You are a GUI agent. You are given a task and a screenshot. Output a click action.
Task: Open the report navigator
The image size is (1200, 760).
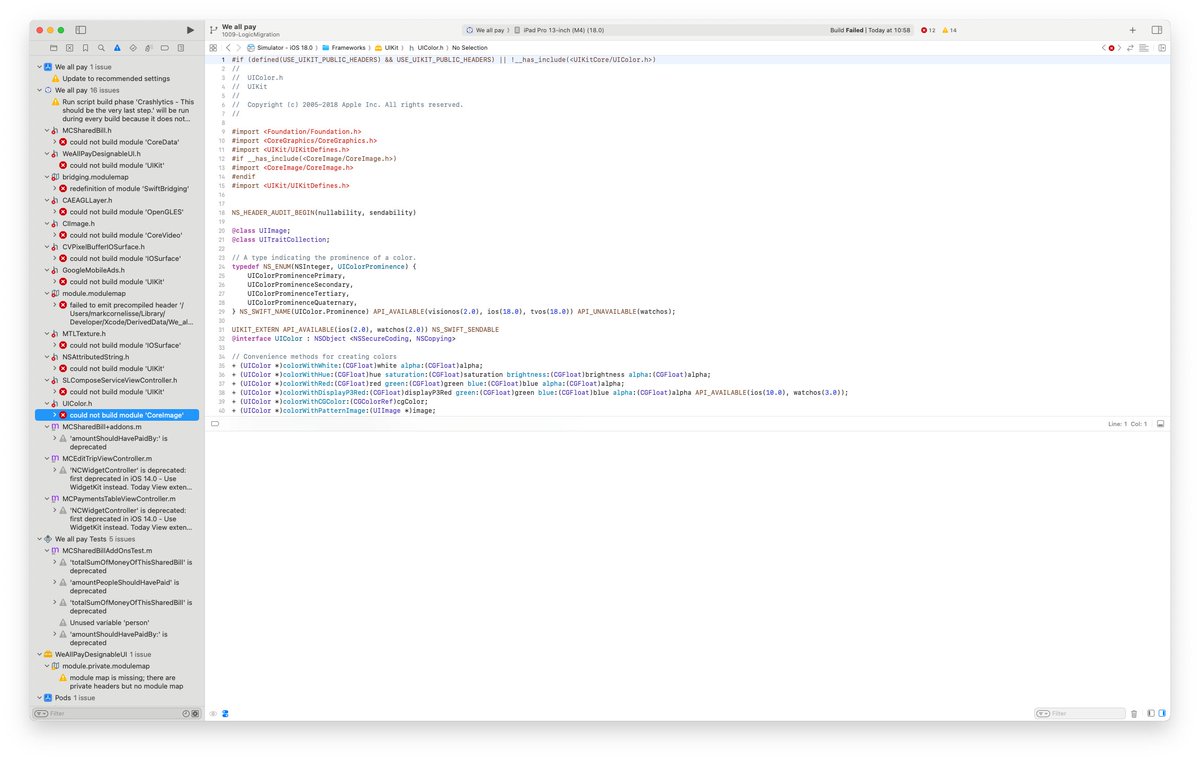[x=181, y=47]
